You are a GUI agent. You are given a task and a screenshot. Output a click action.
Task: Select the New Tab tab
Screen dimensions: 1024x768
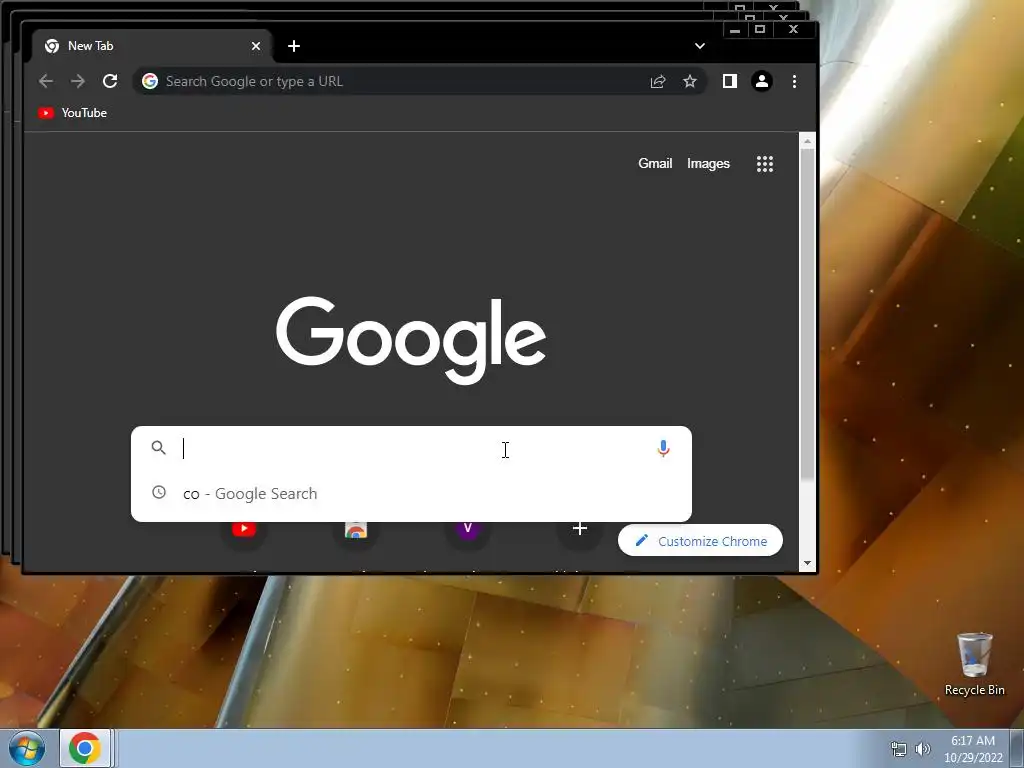click(152, 46)
